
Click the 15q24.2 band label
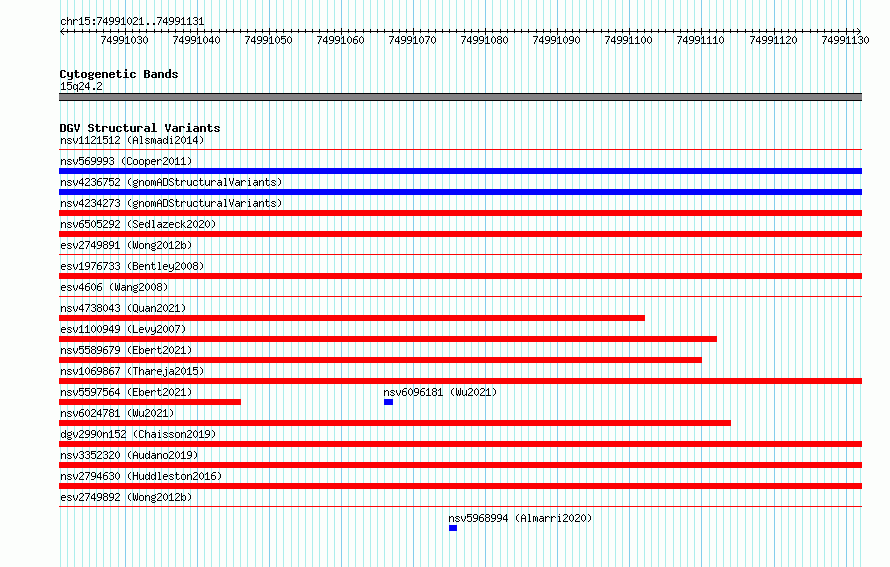pyautogui.click(x=81, y=86)
